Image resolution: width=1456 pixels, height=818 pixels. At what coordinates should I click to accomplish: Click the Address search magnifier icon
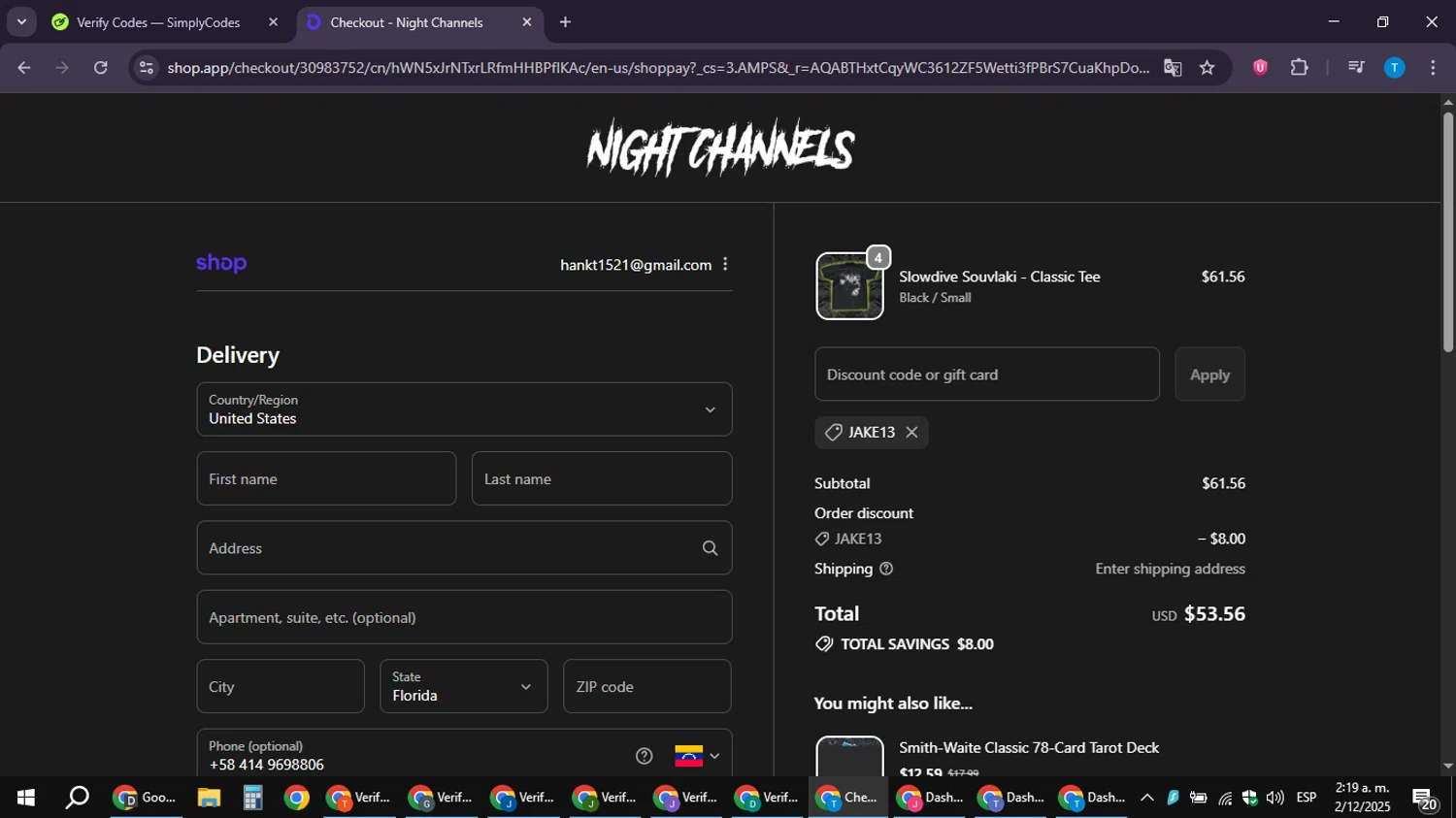point(710,548)
